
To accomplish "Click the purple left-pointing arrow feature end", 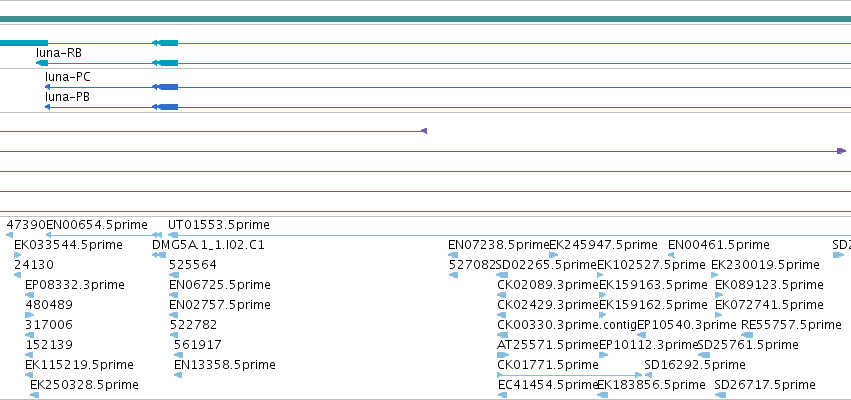I will pyautogui.click(x=424, y=131).
